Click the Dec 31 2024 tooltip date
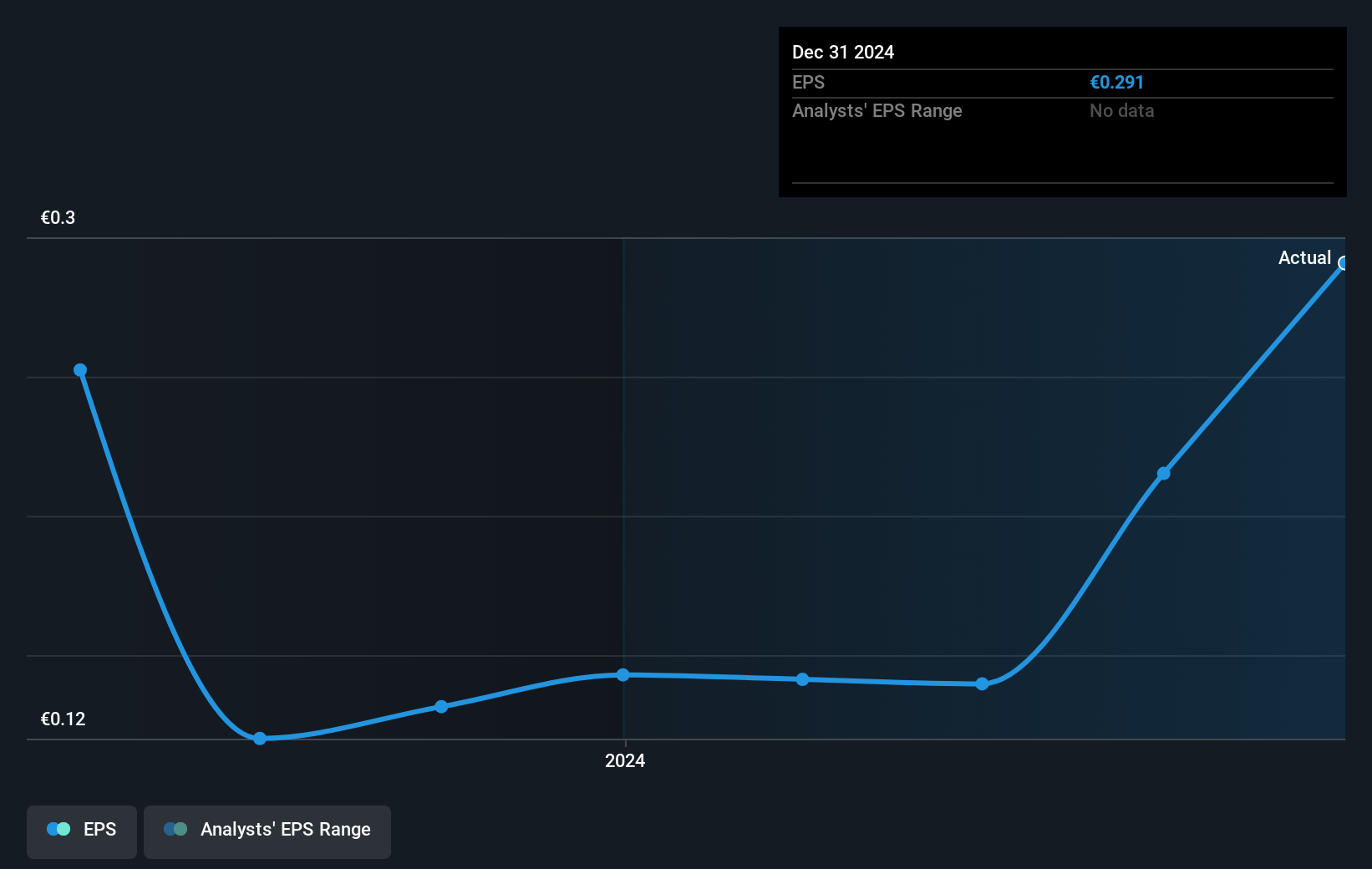1372x869 pixels. (x=843, y=52)
